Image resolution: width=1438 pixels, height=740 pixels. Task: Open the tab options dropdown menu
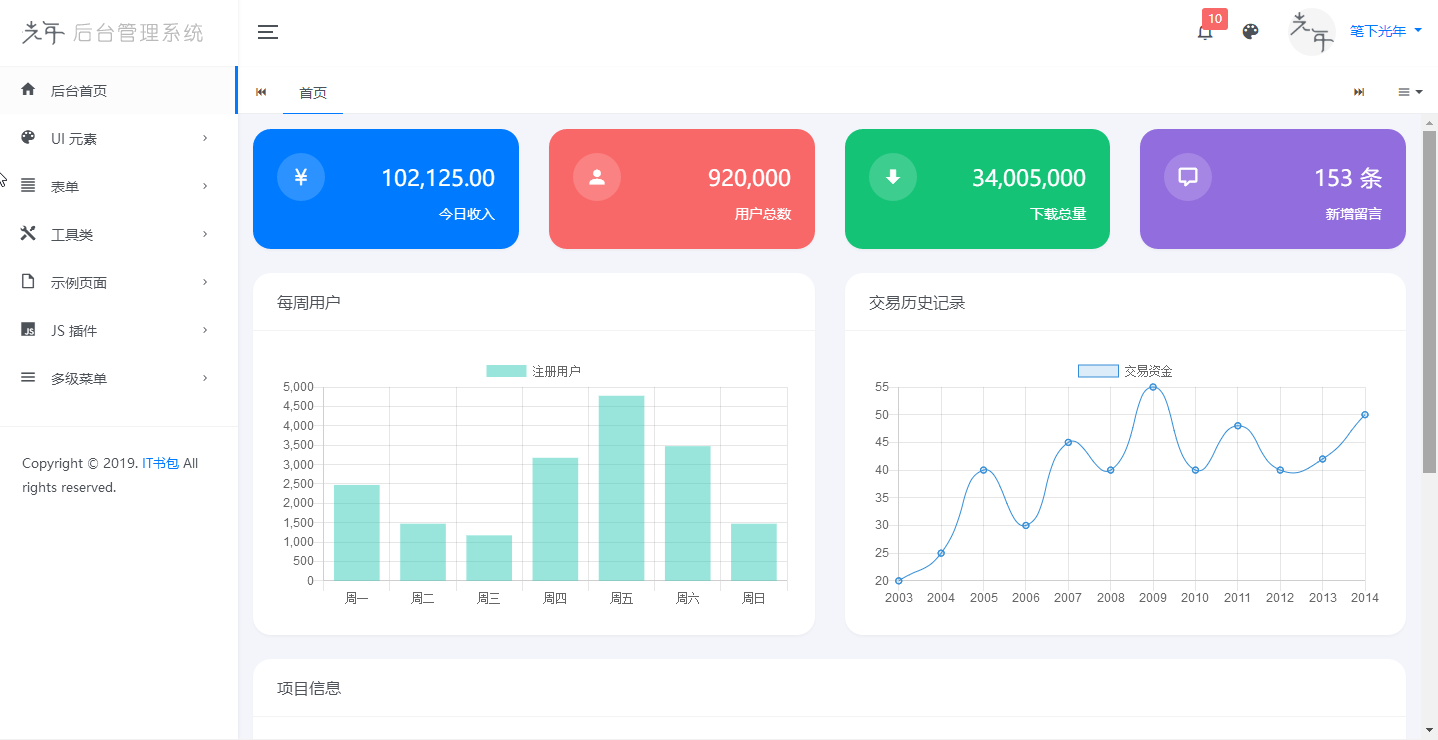1410,92
